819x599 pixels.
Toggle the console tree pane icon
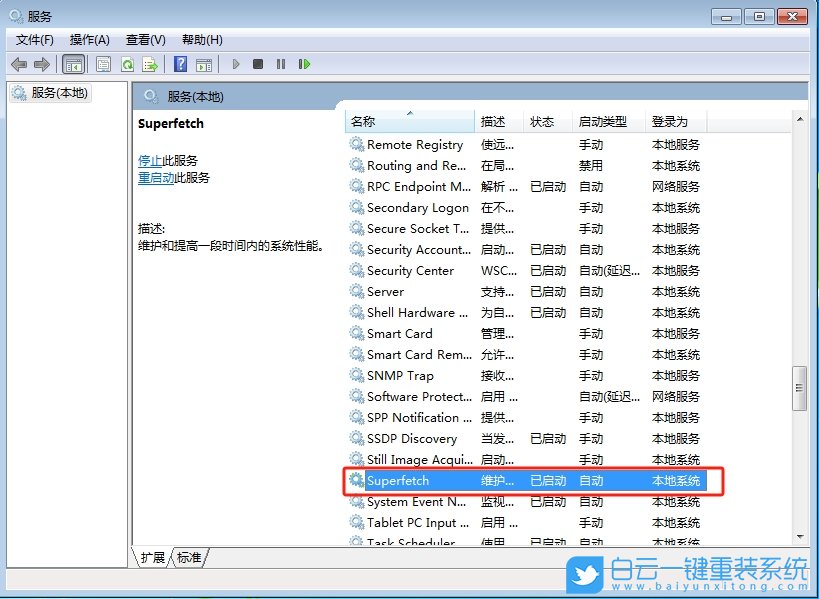tap(73, 64)
